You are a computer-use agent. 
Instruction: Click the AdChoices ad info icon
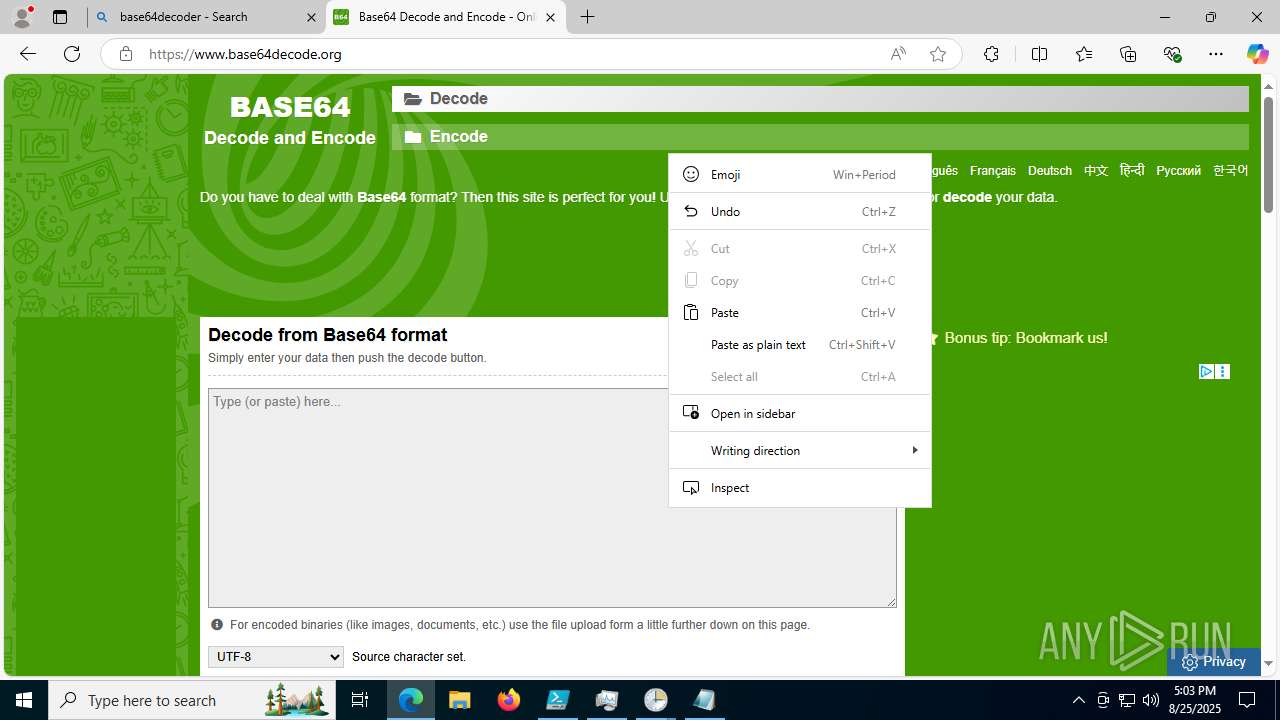(x=1206, y=372)
